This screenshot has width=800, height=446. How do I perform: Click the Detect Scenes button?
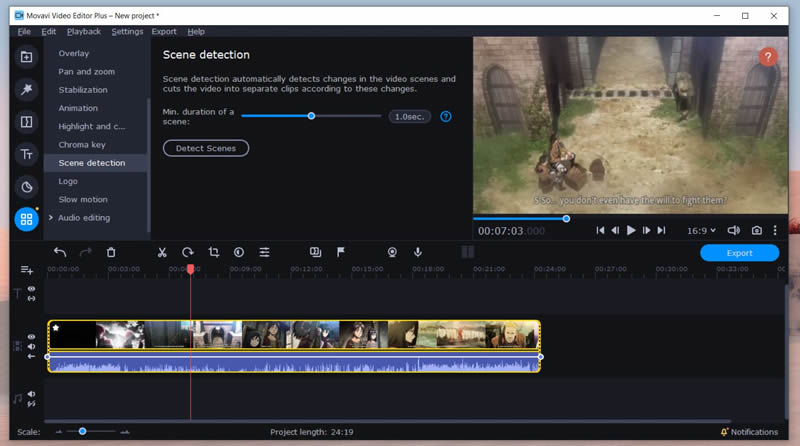206,148
